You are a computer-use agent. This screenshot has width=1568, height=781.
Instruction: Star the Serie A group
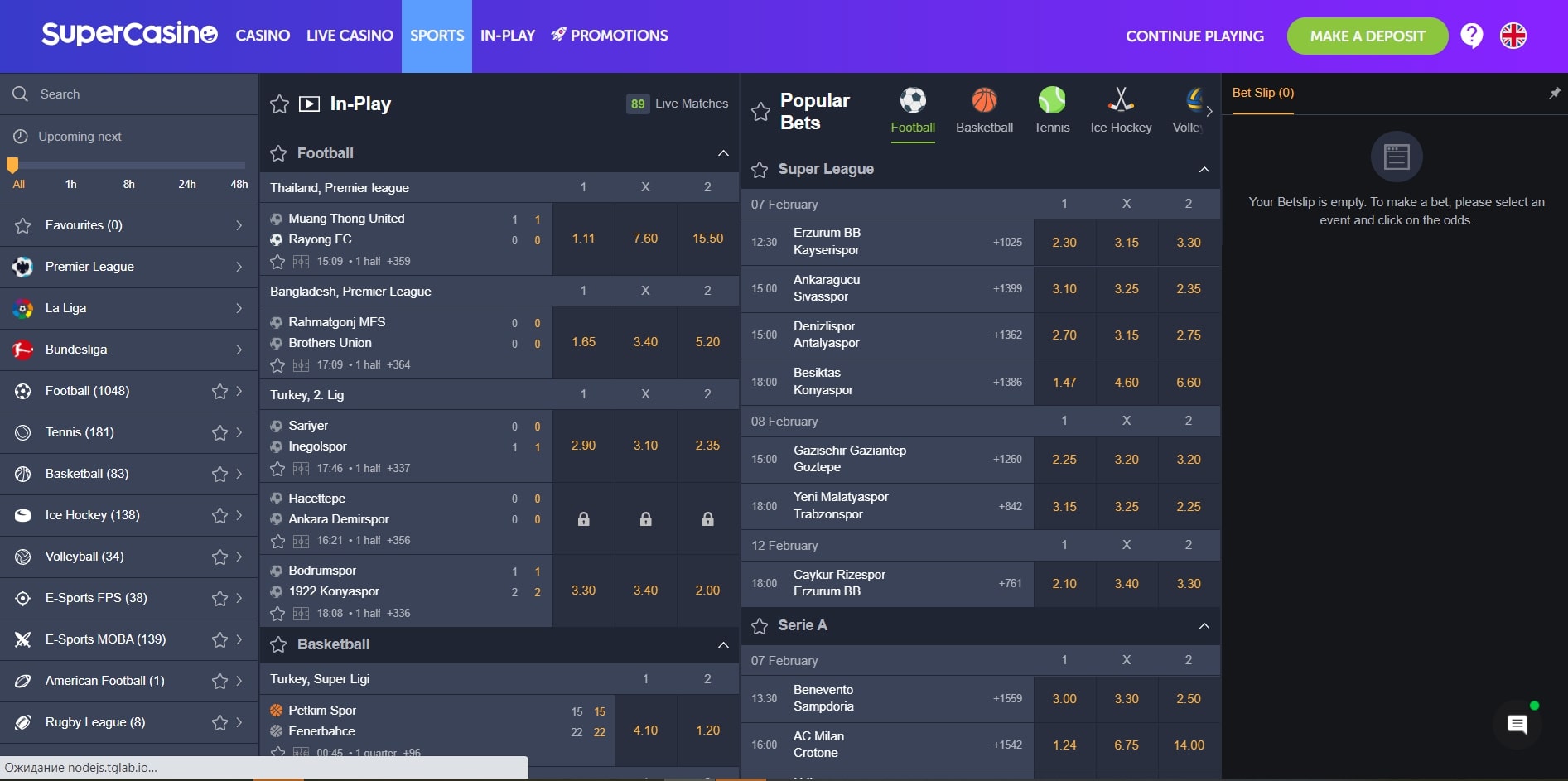click(760, 626)
